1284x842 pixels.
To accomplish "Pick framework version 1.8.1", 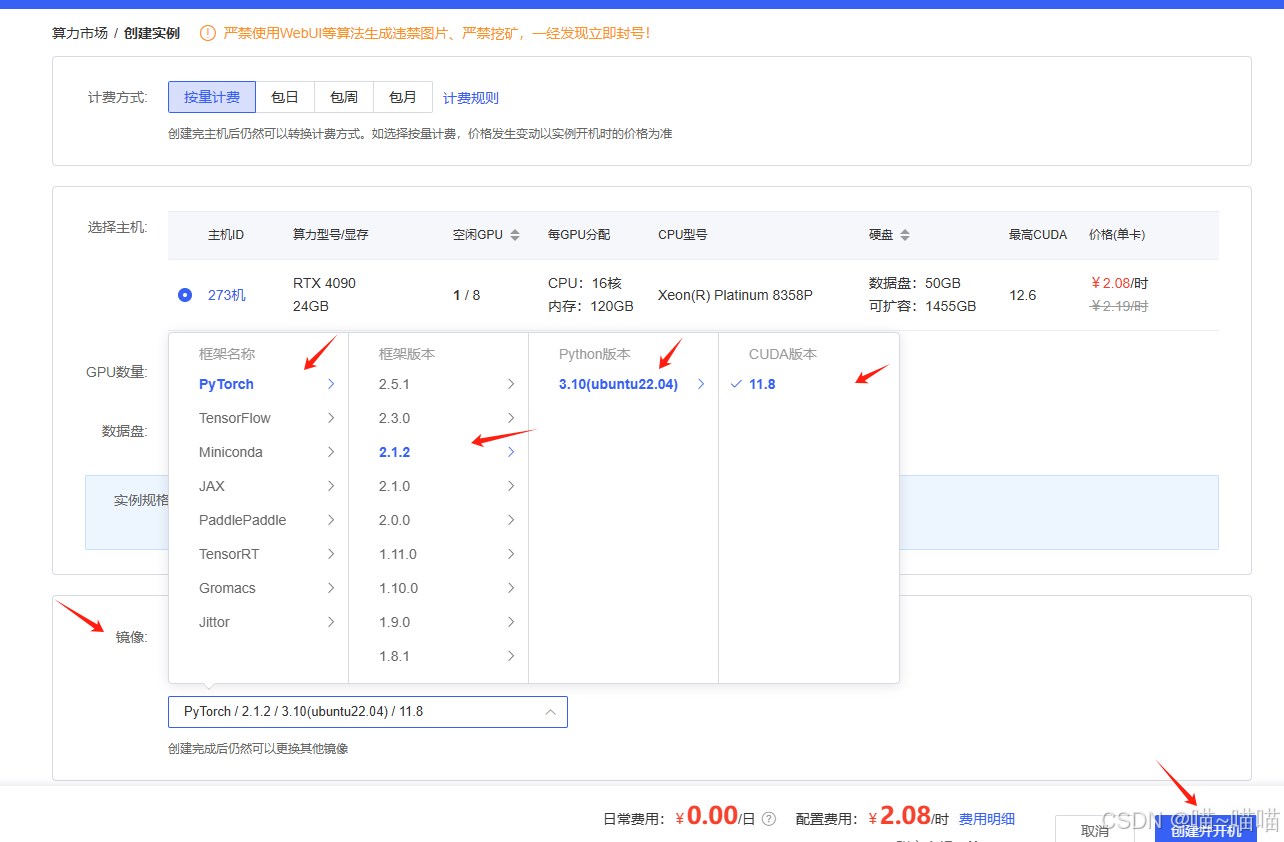I will point(394,656).
